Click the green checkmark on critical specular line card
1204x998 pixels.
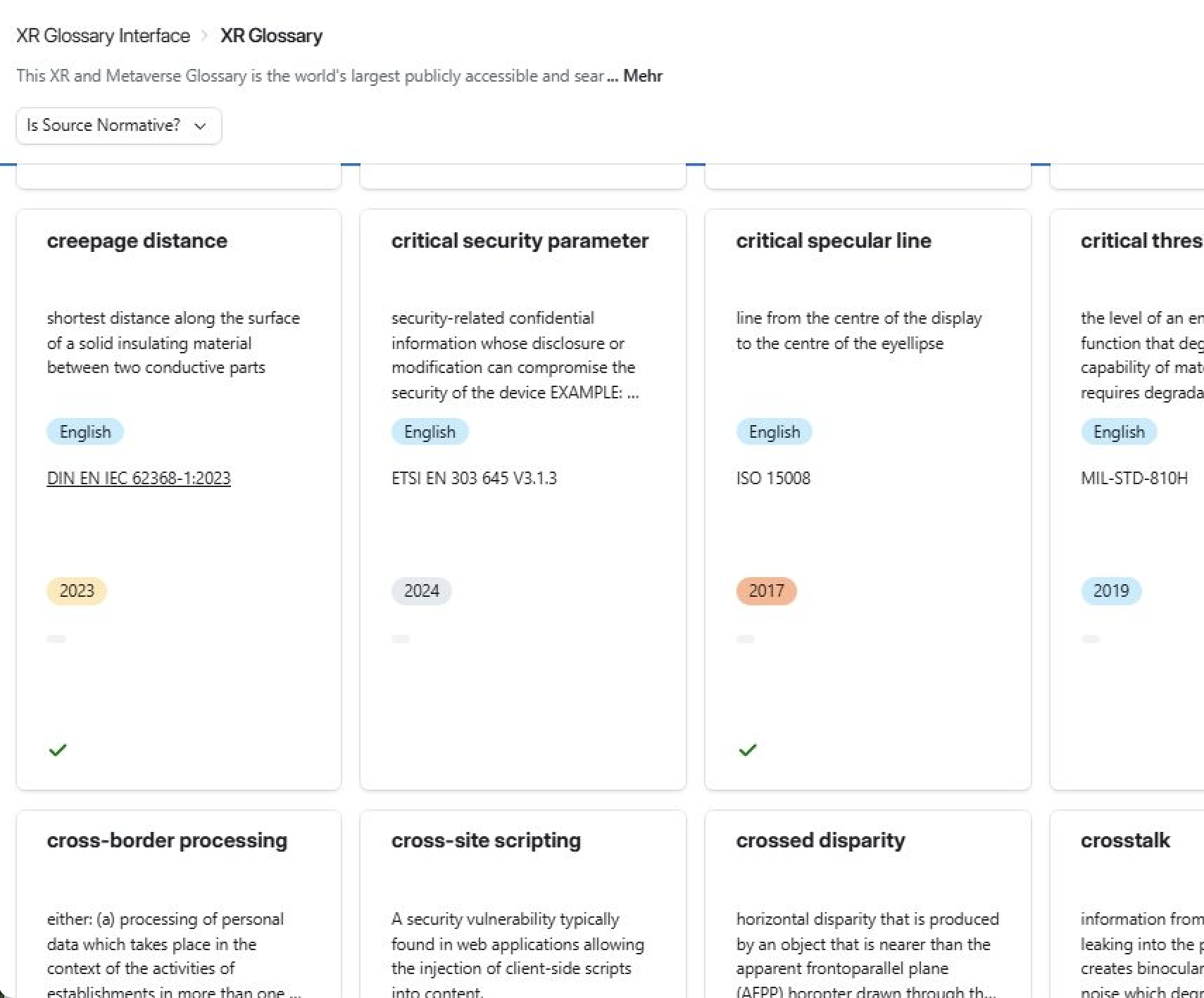(748, 750)
